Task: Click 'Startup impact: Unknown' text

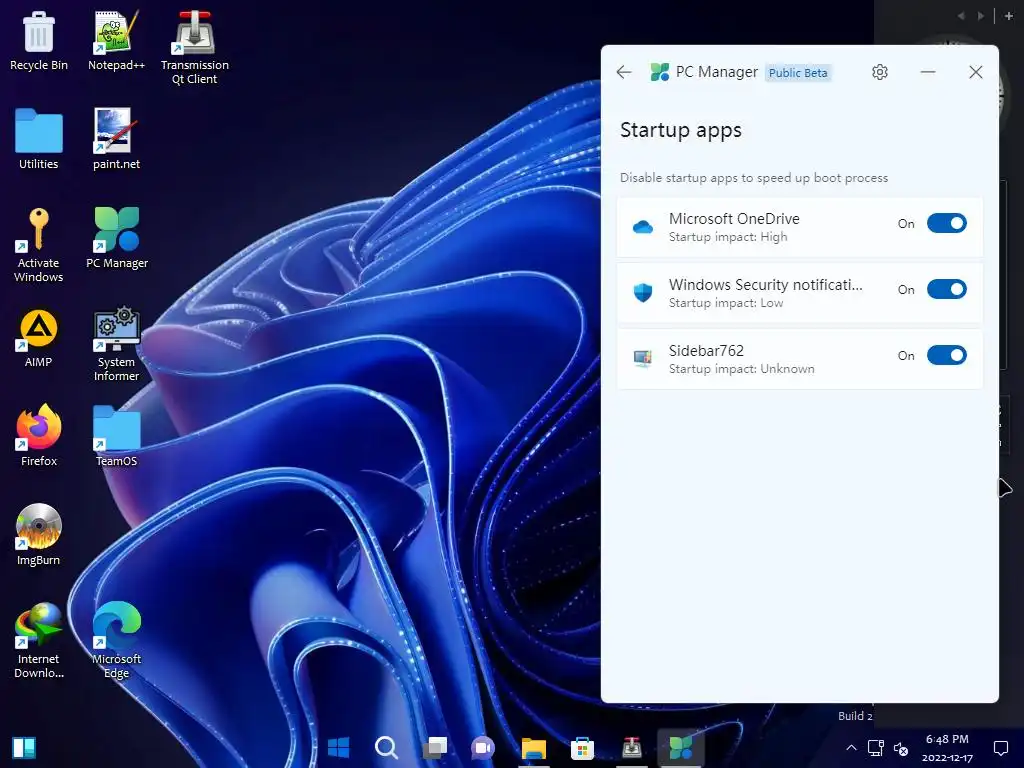Action: coord(741,369)
